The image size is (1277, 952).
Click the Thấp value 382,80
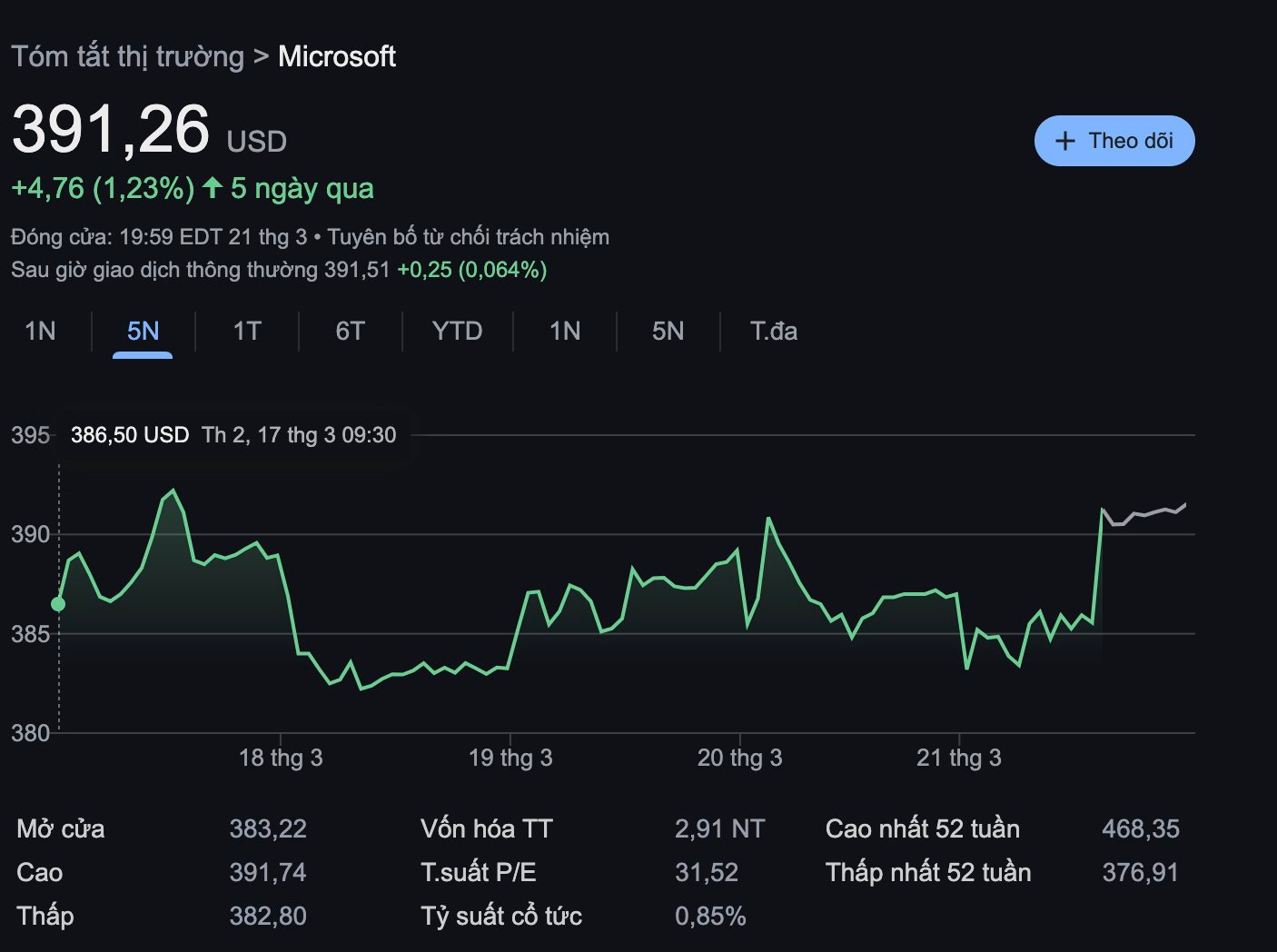268,916
